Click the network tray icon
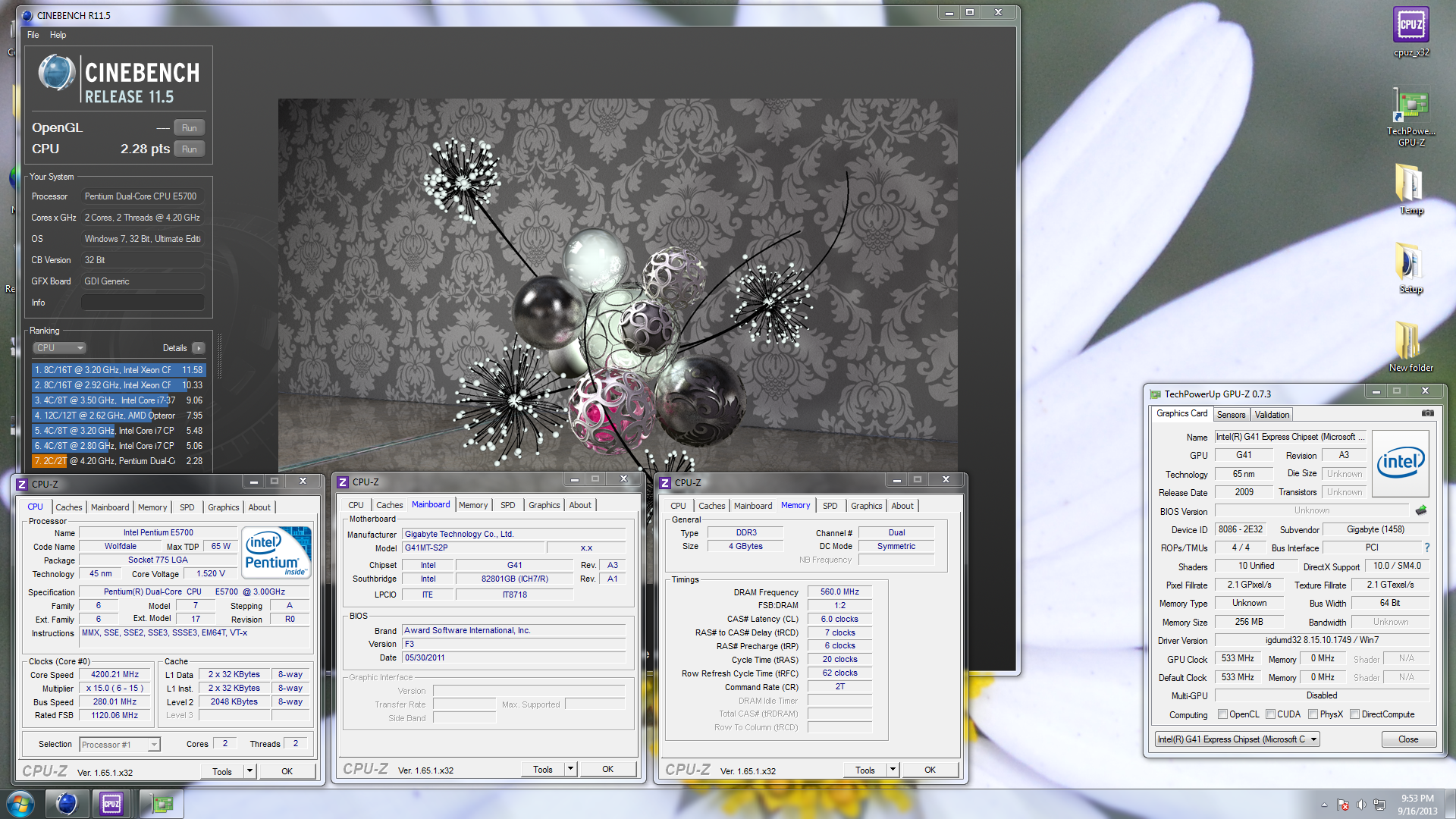 (x=1379, y=805)
